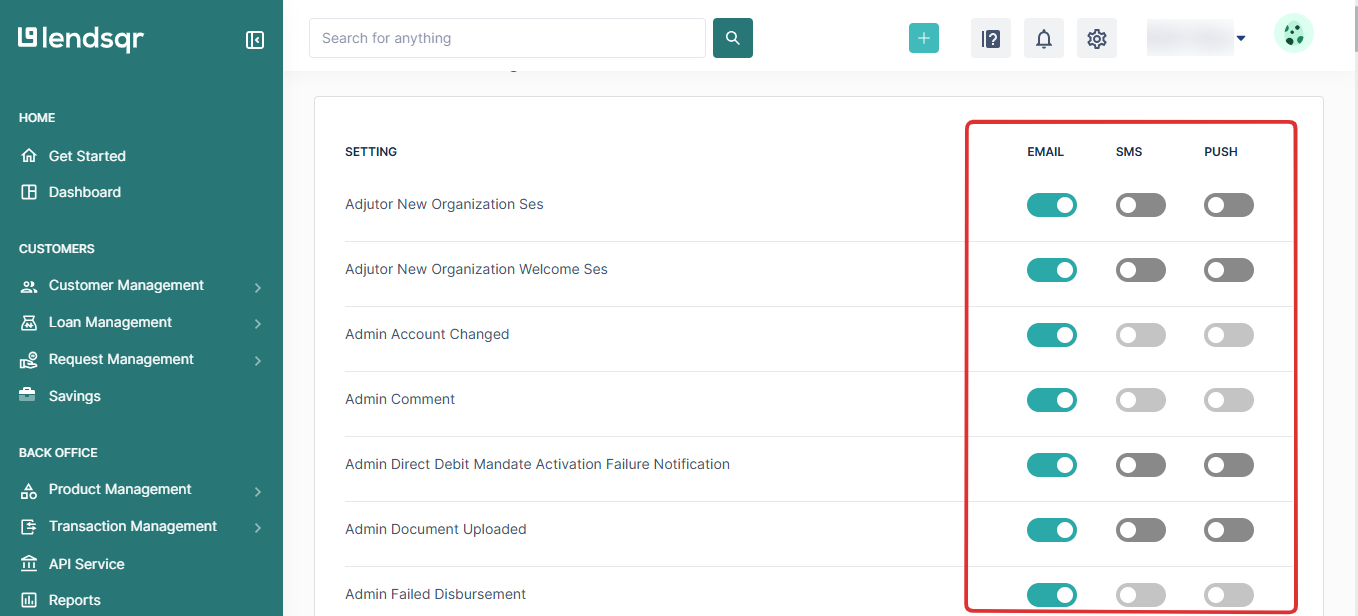Viewport: 1358px width, 616px height.
Task: Click the Customer Management people icon
Action: pyautogui.click(x=29, y=286)
